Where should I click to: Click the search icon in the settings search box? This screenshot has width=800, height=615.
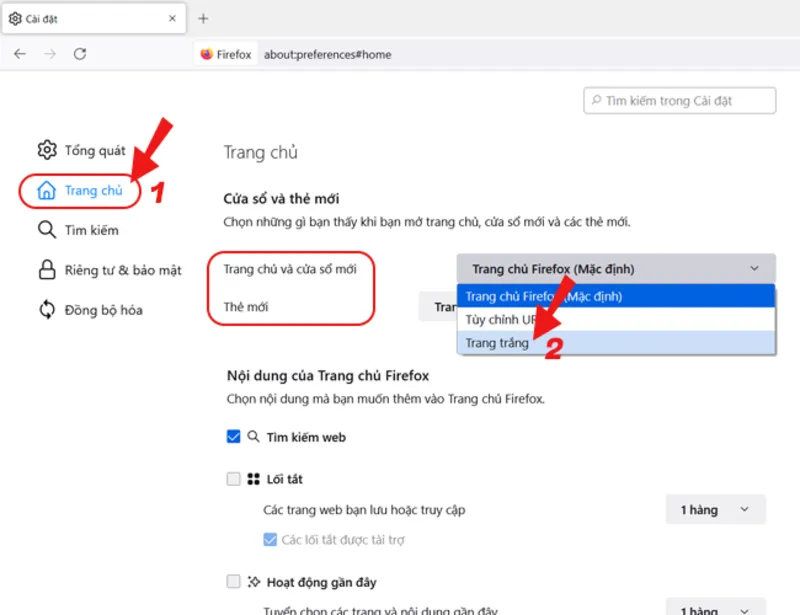coord(596,101)
